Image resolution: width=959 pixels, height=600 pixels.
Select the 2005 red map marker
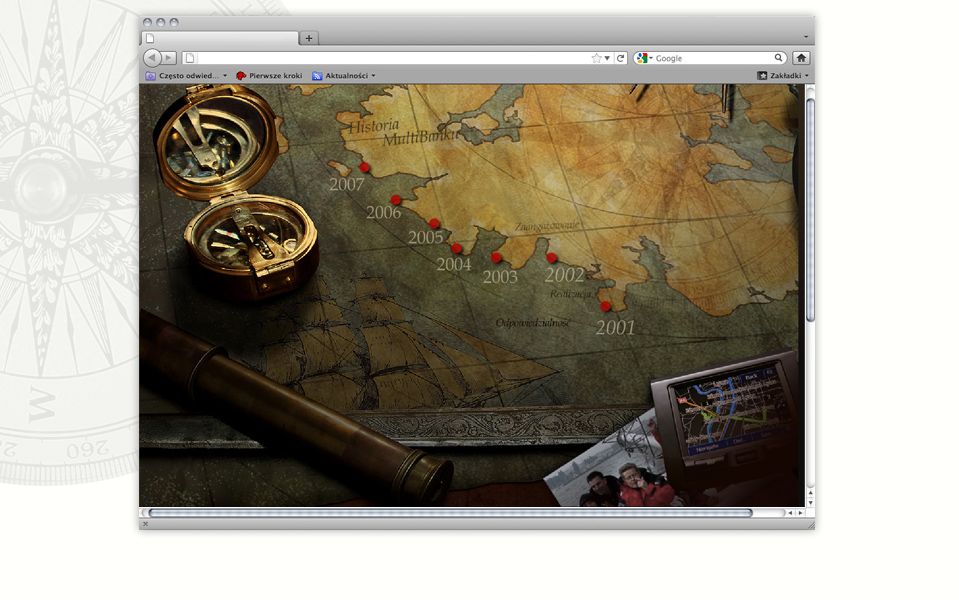(x=434, y=223)
